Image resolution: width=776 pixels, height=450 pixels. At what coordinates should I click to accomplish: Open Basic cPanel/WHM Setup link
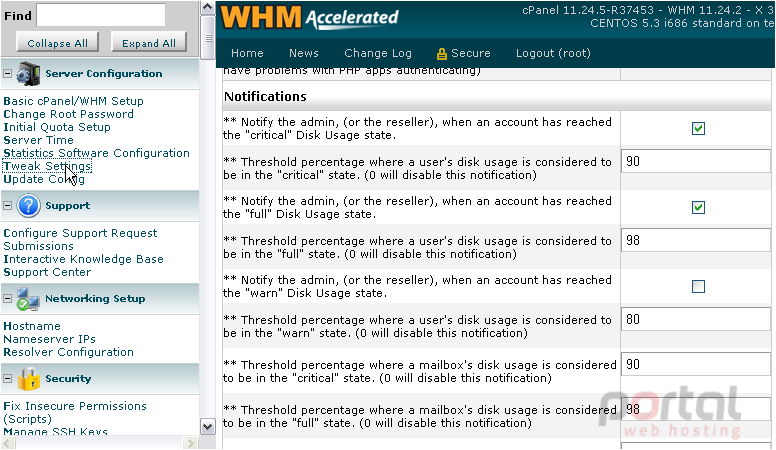73,101
